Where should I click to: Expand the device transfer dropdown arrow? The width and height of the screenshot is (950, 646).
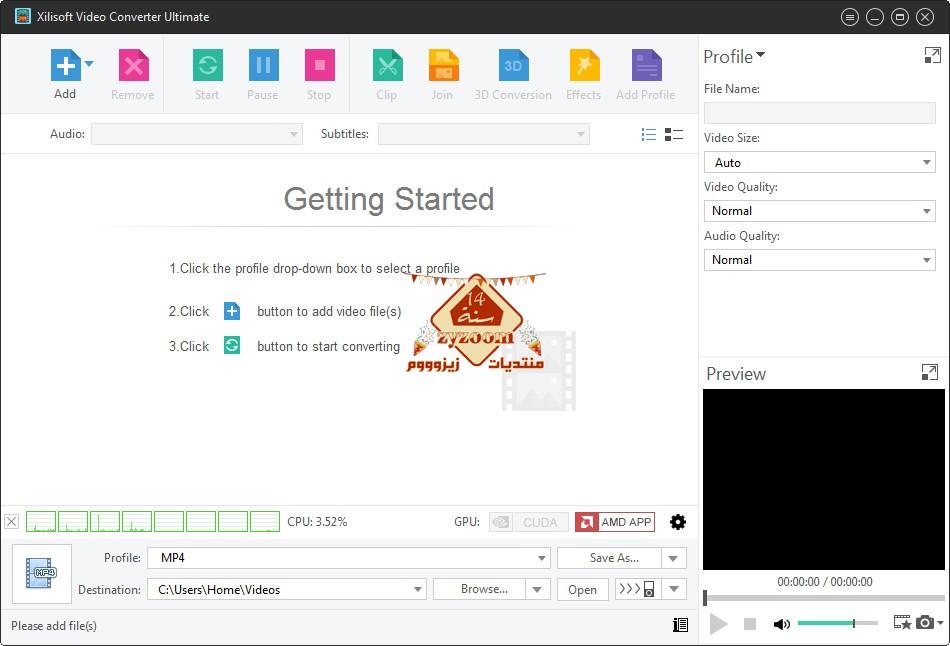coord(674,590)
